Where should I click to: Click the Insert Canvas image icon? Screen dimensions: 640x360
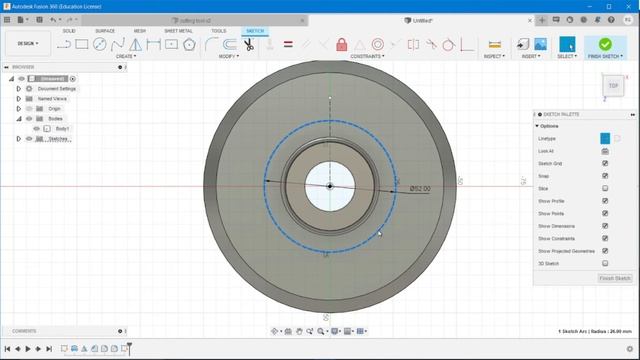540,44
